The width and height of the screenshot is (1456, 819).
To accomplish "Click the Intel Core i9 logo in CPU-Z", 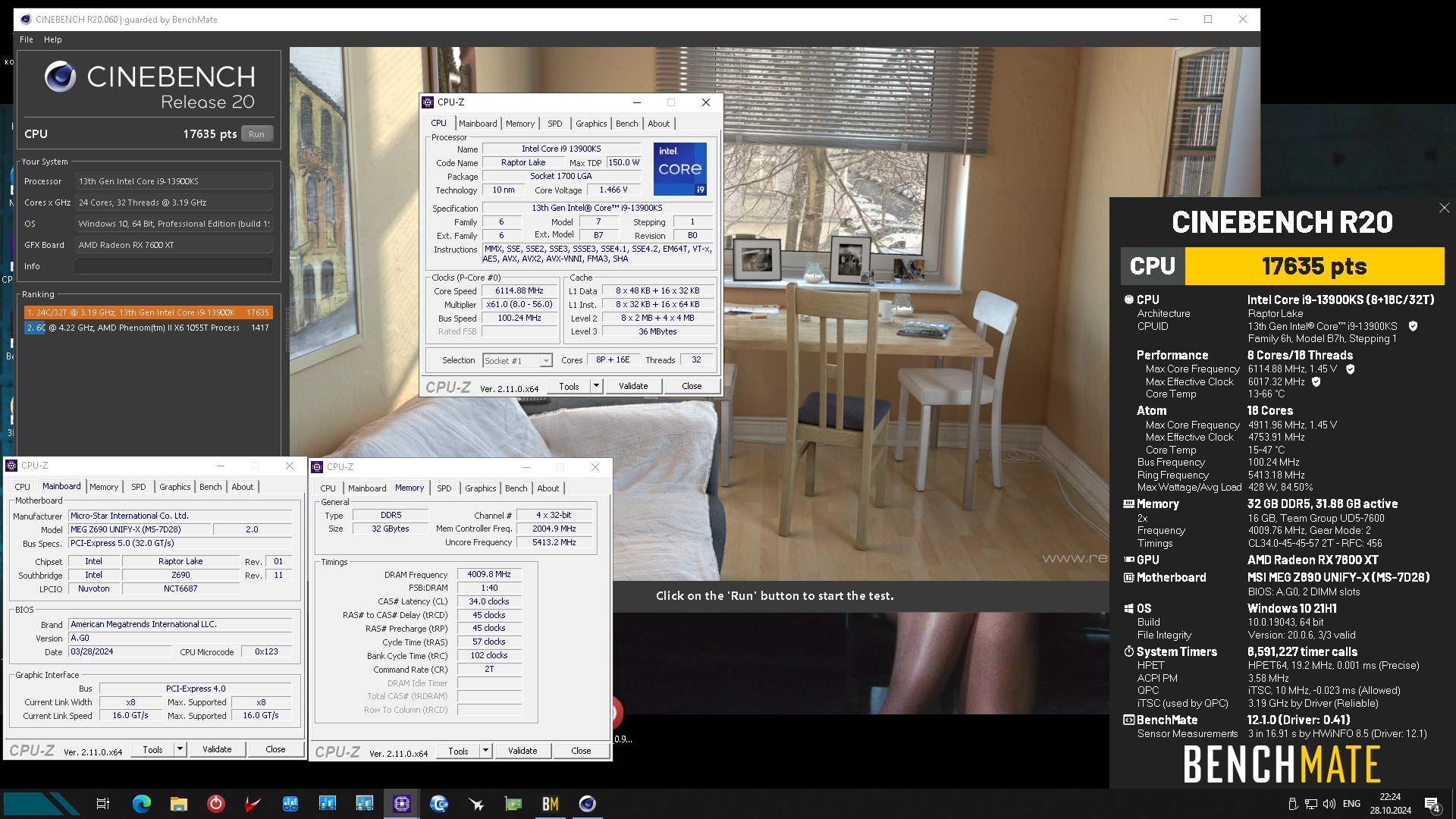I will pyautogui.click(x=680, y=168).
